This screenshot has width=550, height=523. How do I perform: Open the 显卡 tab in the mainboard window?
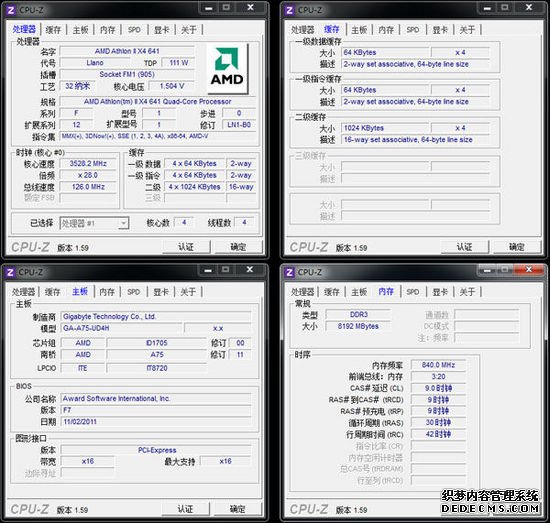(x=161, y=292)
